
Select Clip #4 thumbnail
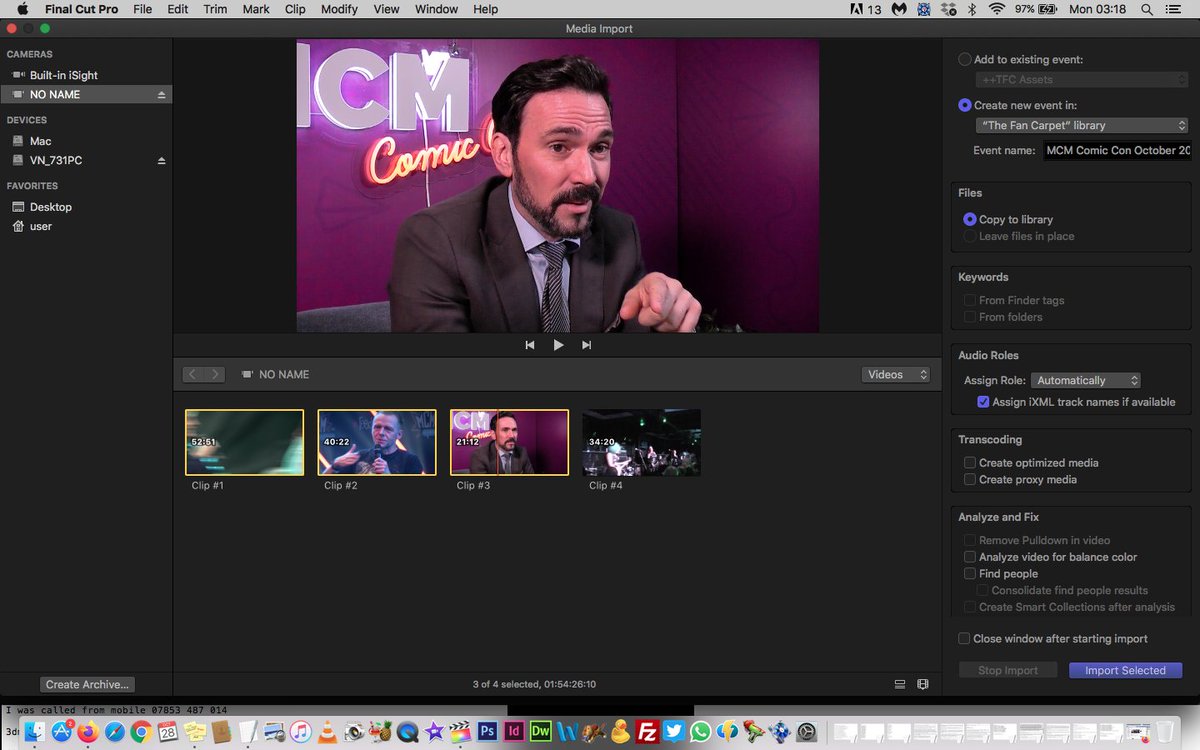641,442
